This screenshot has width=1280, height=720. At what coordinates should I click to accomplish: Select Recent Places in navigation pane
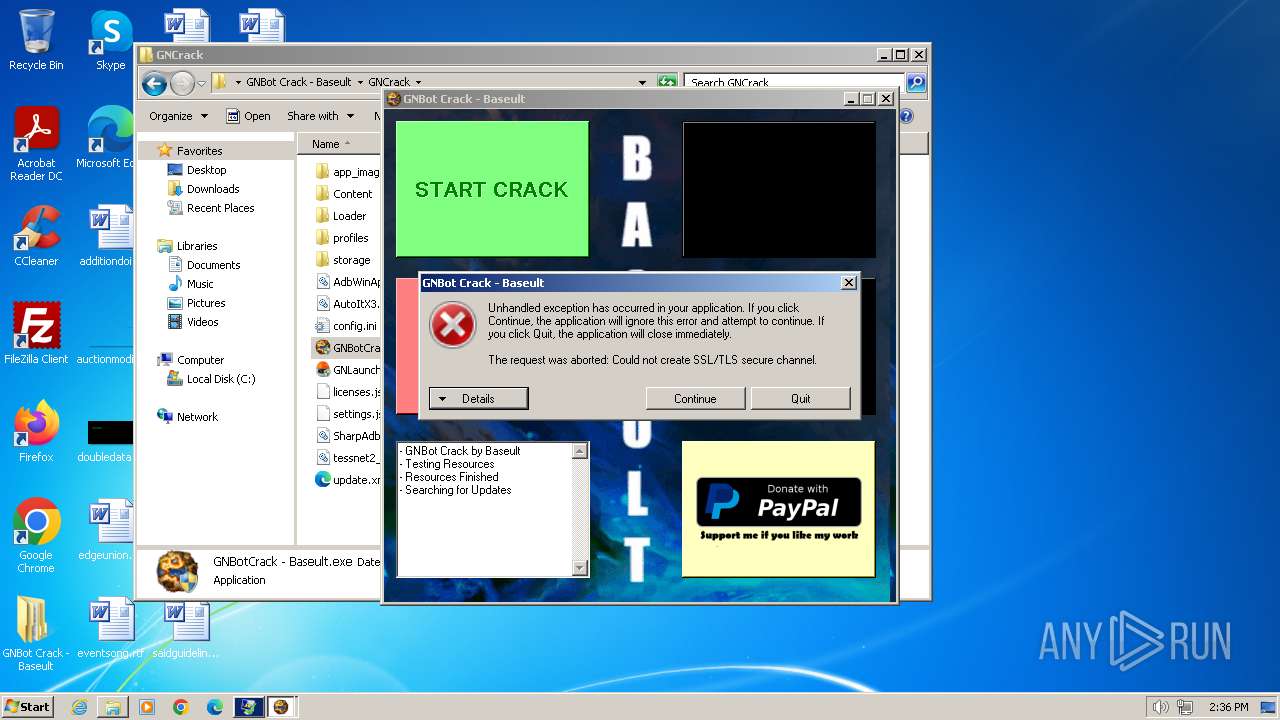pos(220,208)
